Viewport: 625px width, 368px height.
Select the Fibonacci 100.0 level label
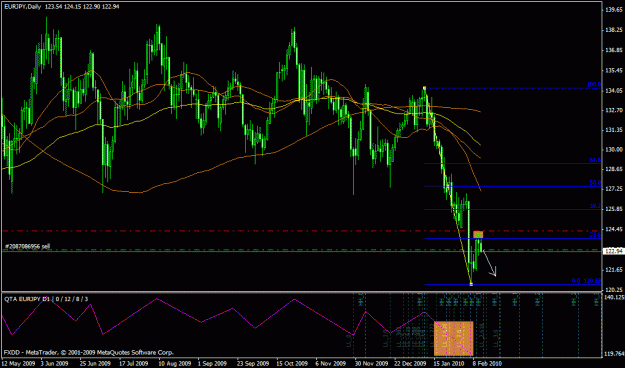click(x=594, y=85)
